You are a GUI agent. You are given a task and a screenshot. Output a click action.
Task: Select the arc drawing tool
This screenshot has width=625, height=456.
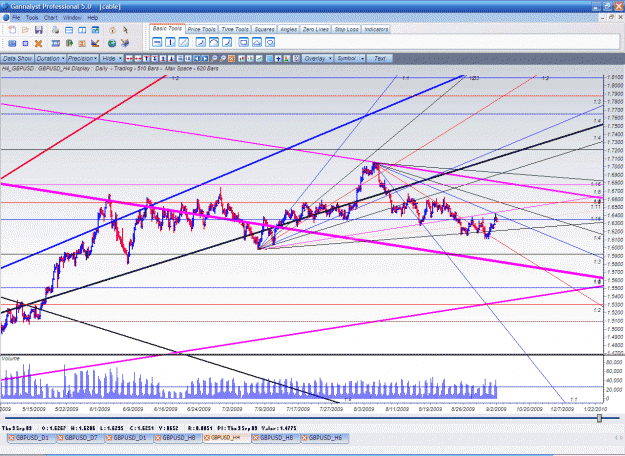[214, 42]
